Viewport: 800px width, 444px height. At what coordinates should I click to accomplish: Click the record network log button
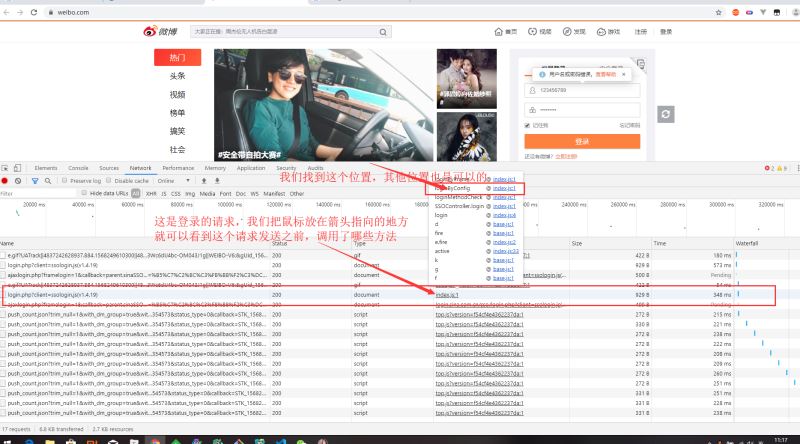(x=5, y=181)
